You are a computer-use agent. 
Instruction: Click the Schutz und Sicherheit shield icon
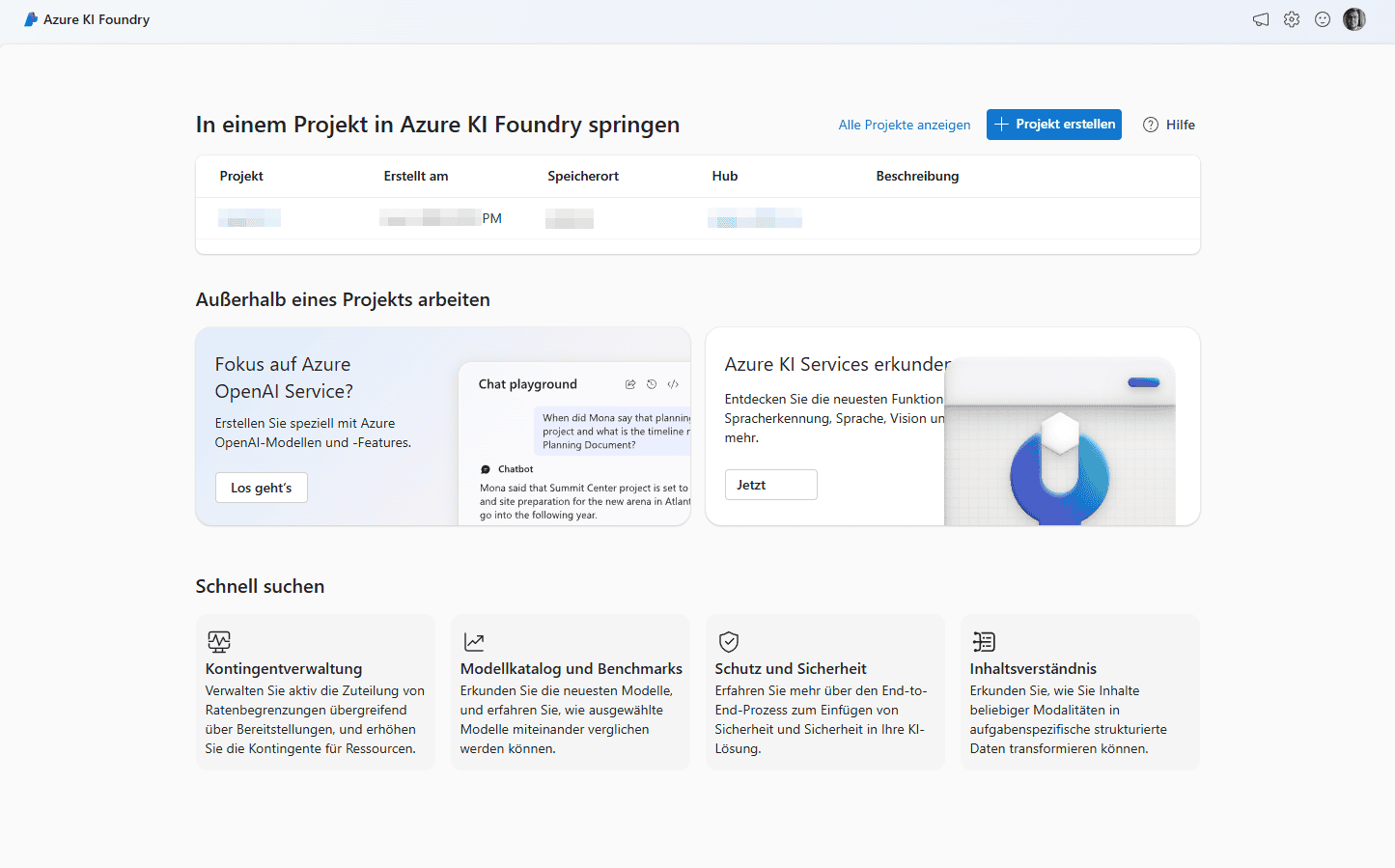point(728,641)
